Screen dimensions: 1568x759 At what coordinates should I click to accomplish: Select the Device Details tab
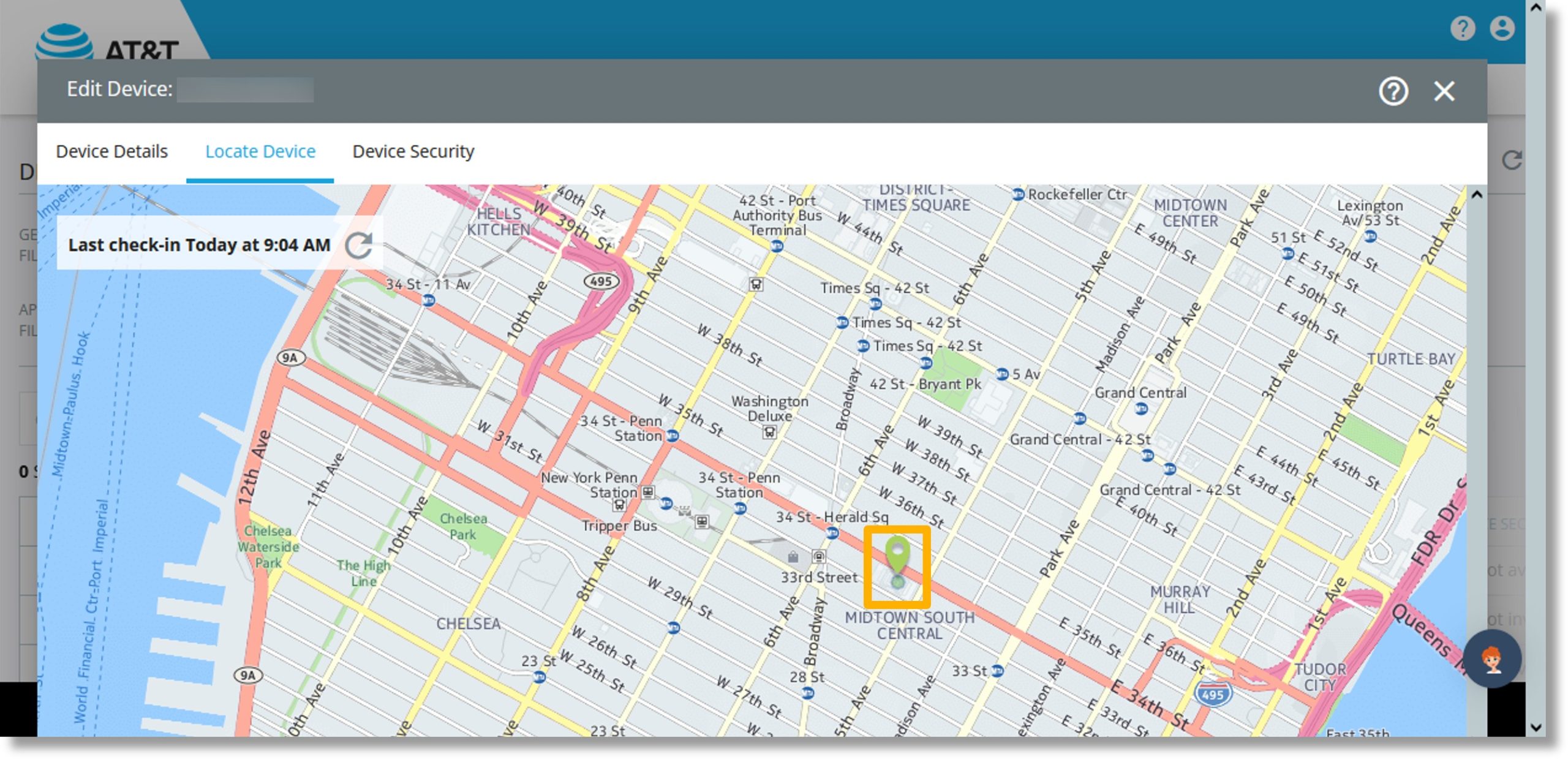(x=111, y=151)
